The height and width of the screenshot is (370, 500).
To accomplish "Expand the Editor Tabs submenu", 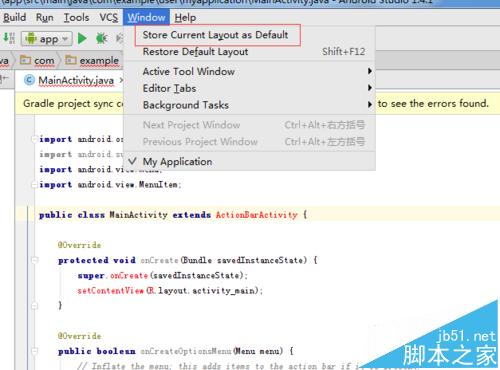I will 249,88.
